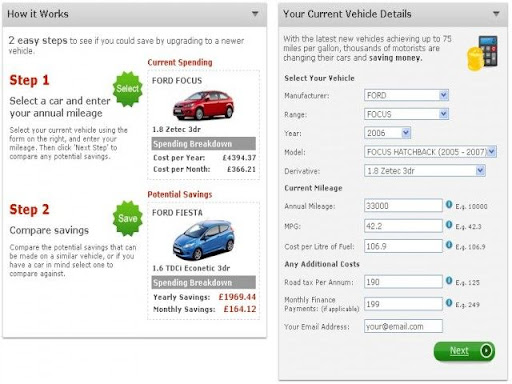
Task: Click the Road tax Per Annum field
Action: [x=403, y=282]
